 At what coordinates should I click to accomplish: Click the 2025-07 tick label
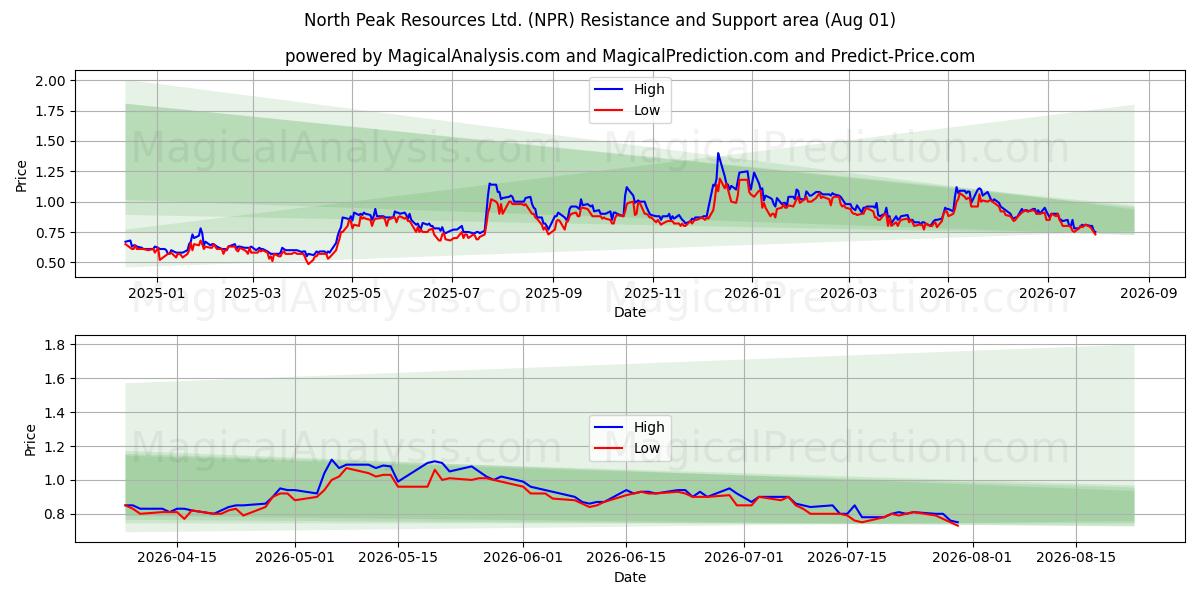pos(453,293)
